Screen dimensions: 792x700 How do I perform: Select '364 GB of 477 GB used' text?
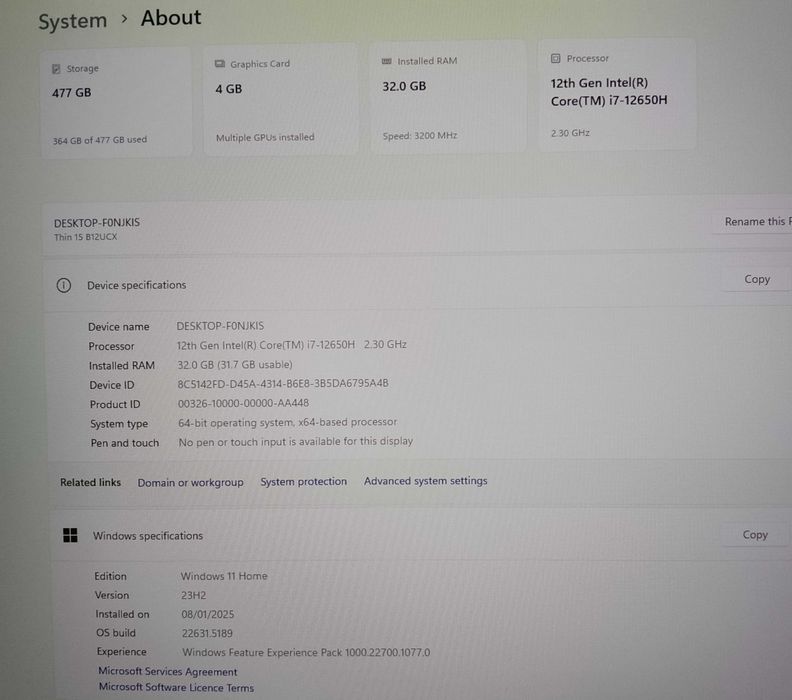[100, 140]
